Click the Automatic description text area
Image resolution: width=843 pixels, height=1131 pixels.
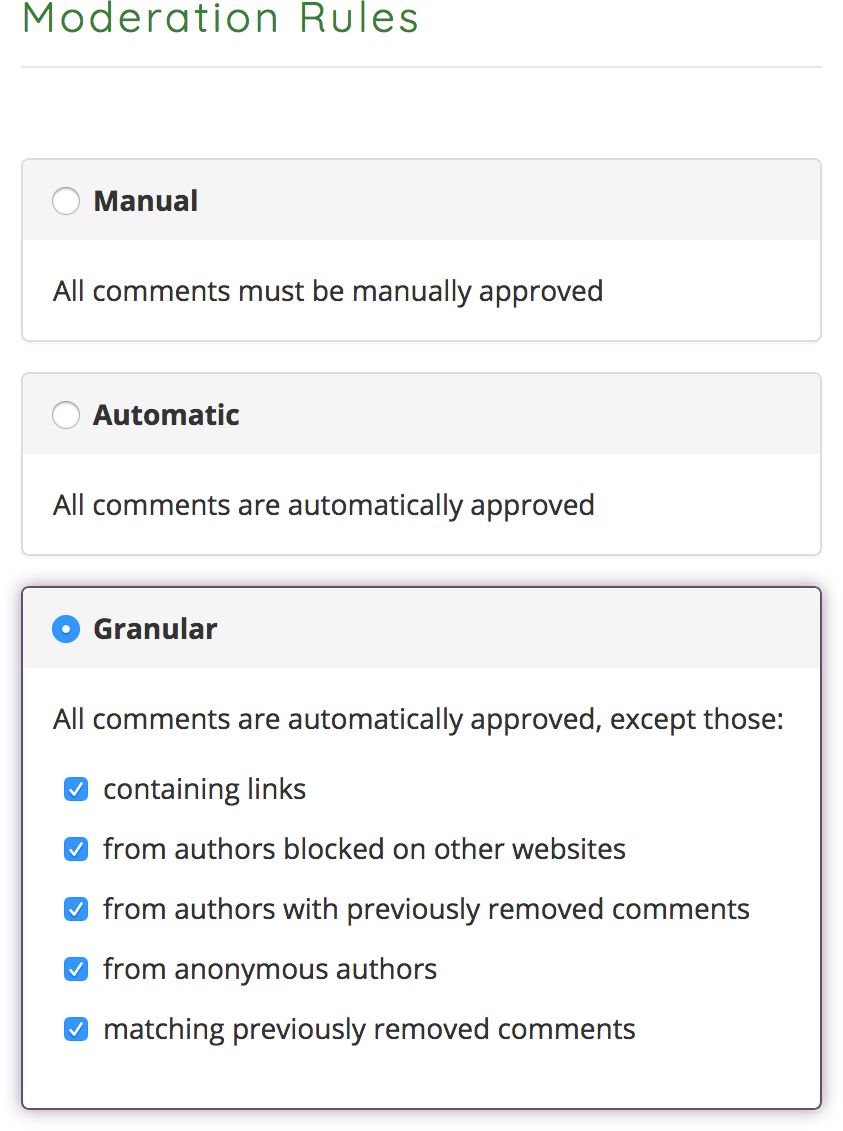click(x=323, y=505)
